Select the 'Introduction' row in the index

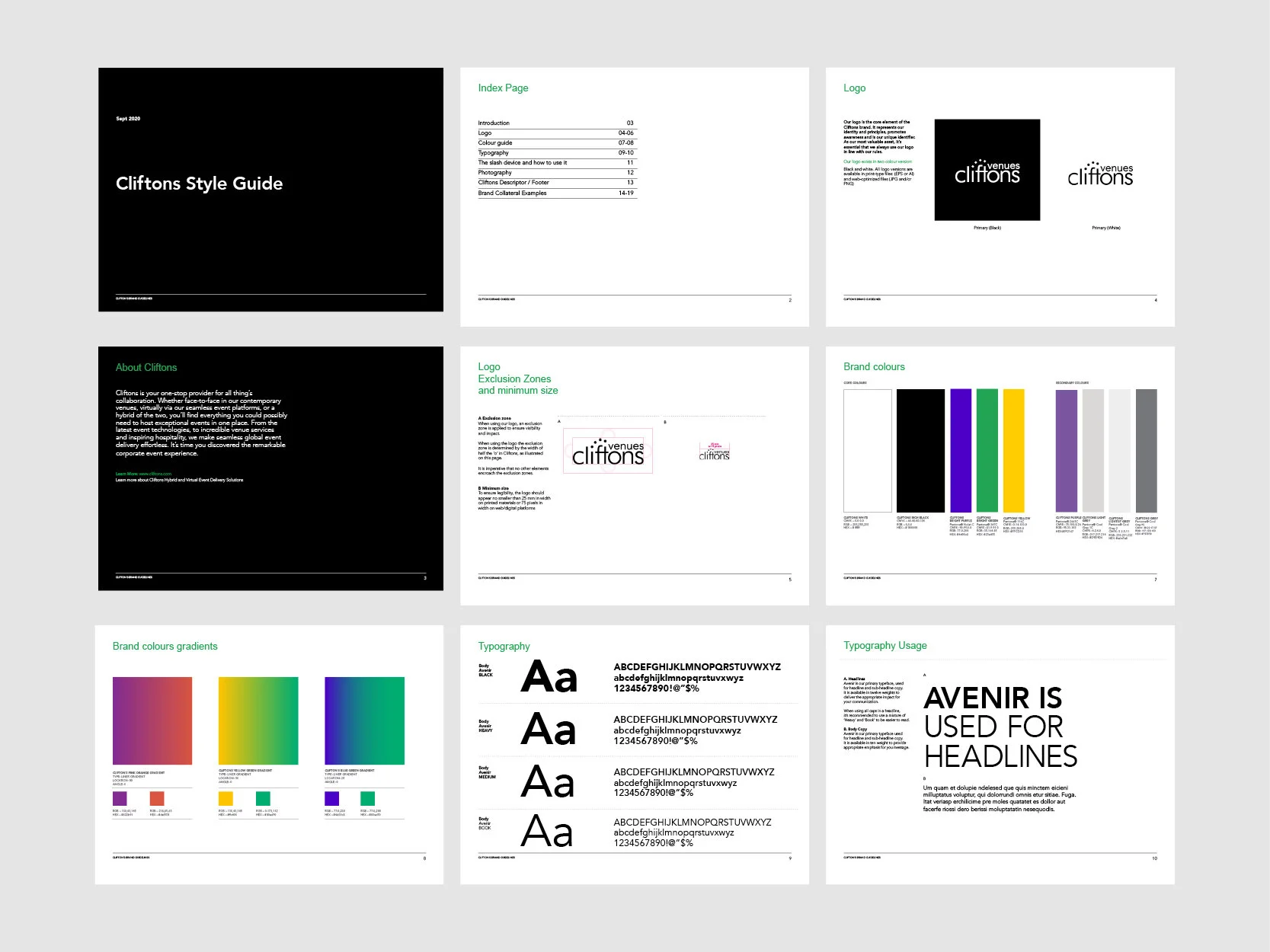pos(556,123)
